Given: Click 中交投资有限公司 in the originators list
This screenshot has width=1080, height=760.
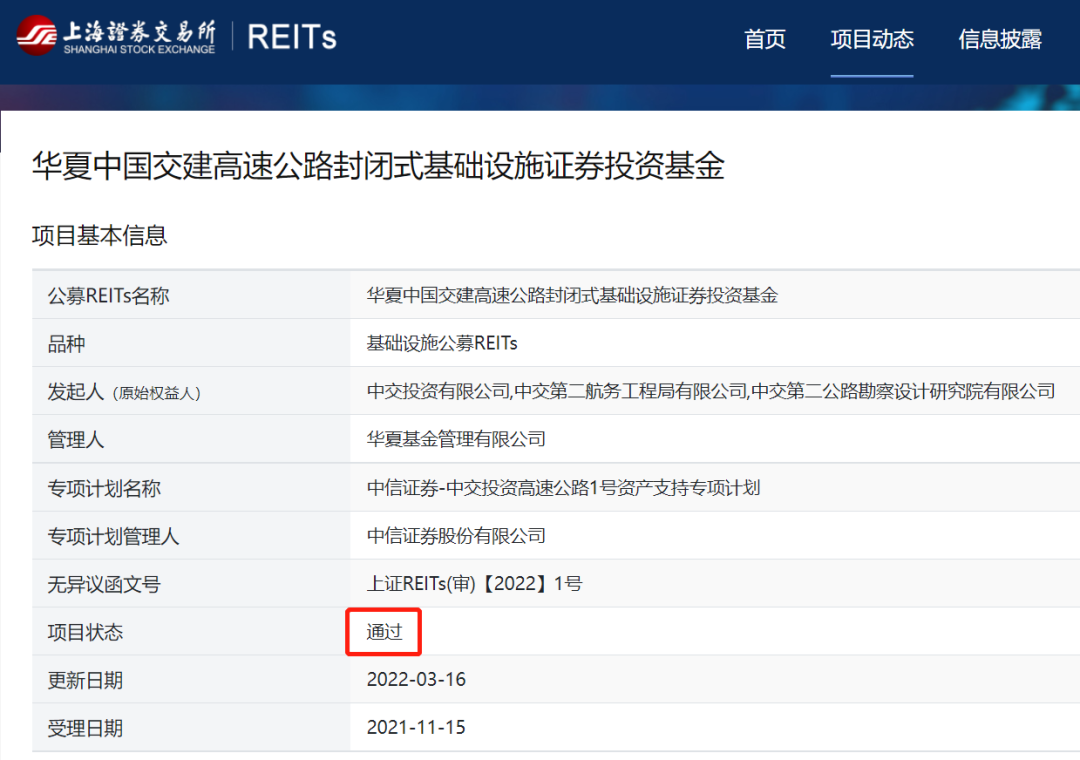Looking at the screenshot, I should click(438, 391).
